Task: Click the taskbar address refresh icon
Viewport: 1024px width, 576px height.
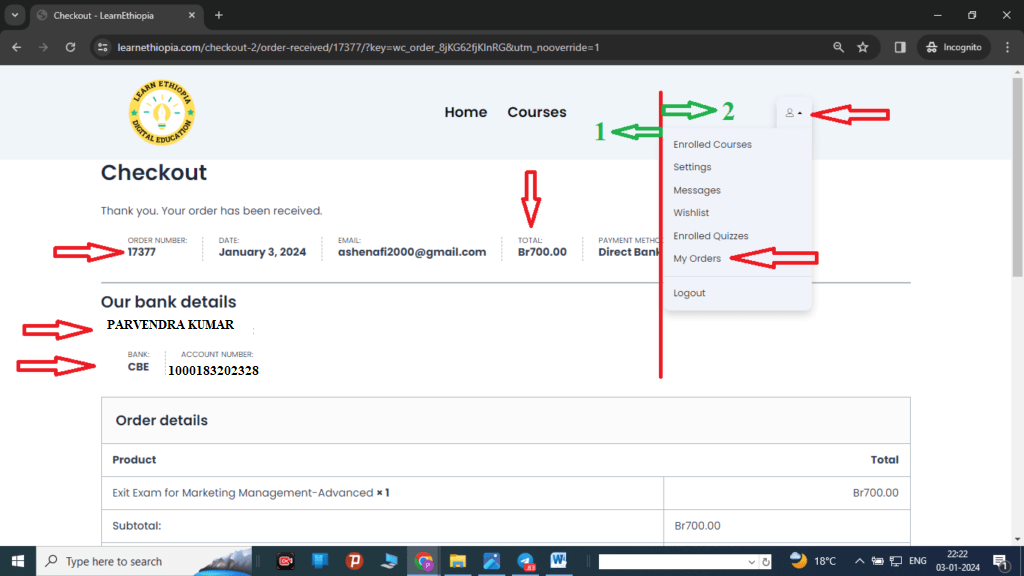Action: click(x=766, y=562)
